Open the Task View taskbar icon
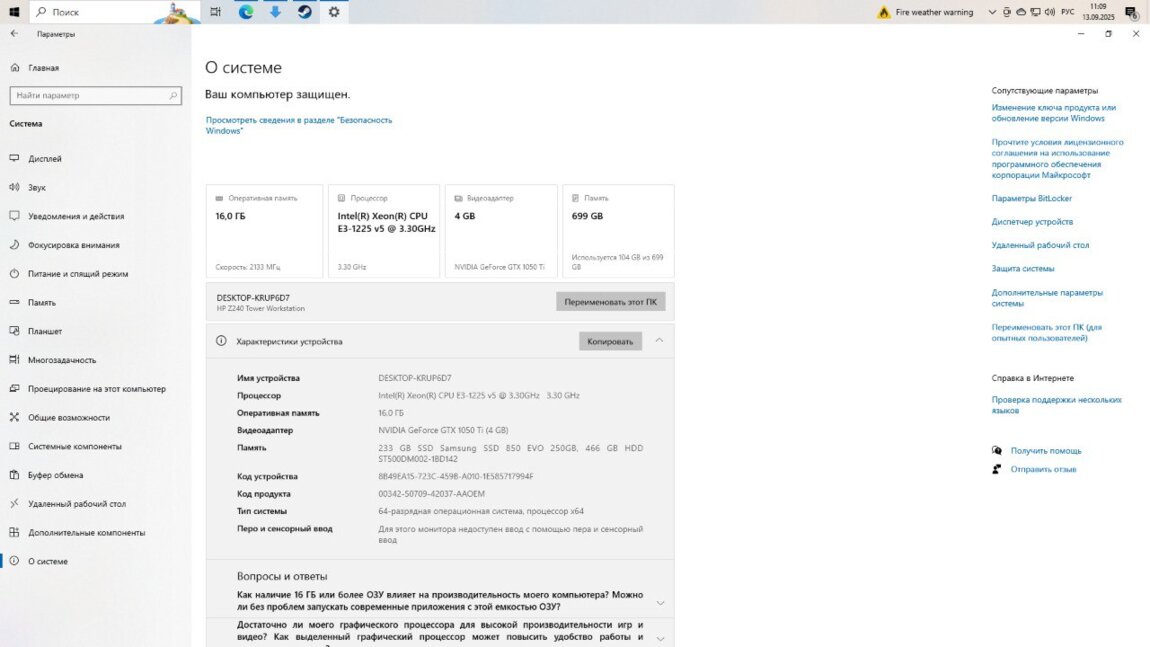Image resolution: width=1150 pixels, height=647 pixels. [215, 12]
